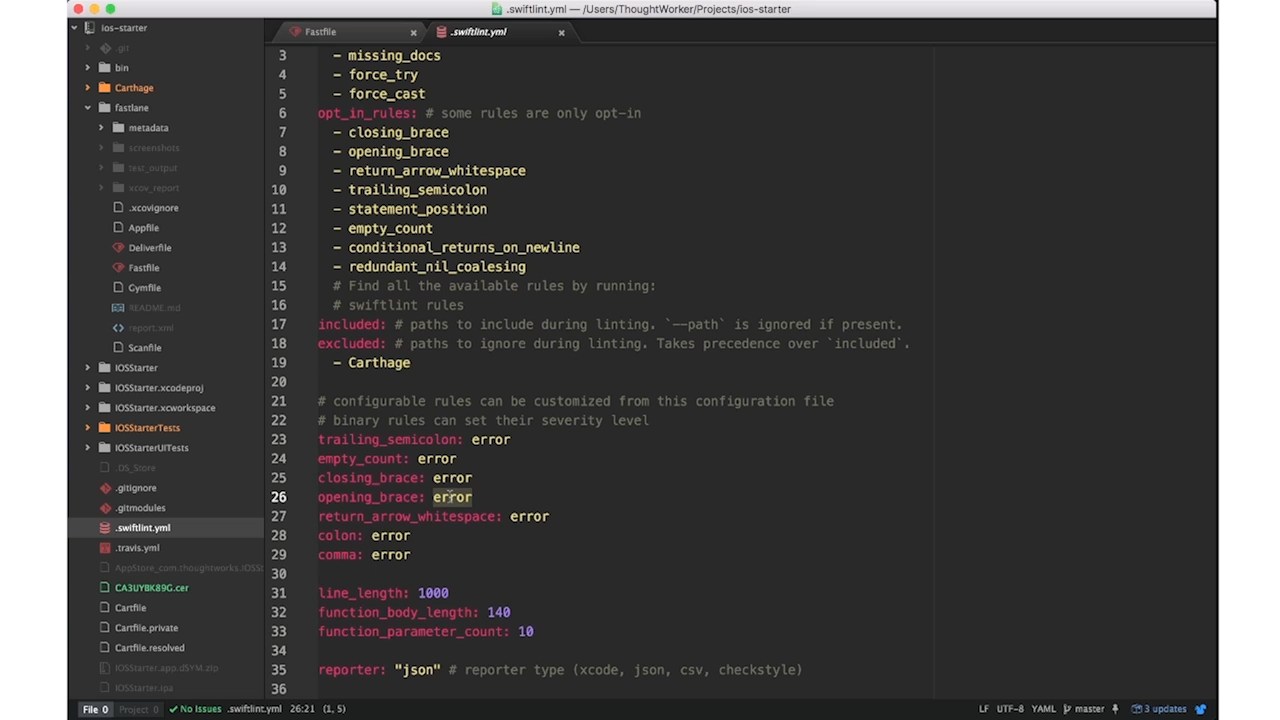This screenshot has width=1280, height=720.
Task: Open IOSStarter.app.dSYM.zip in the tree
Action: [x=166, y=668]
